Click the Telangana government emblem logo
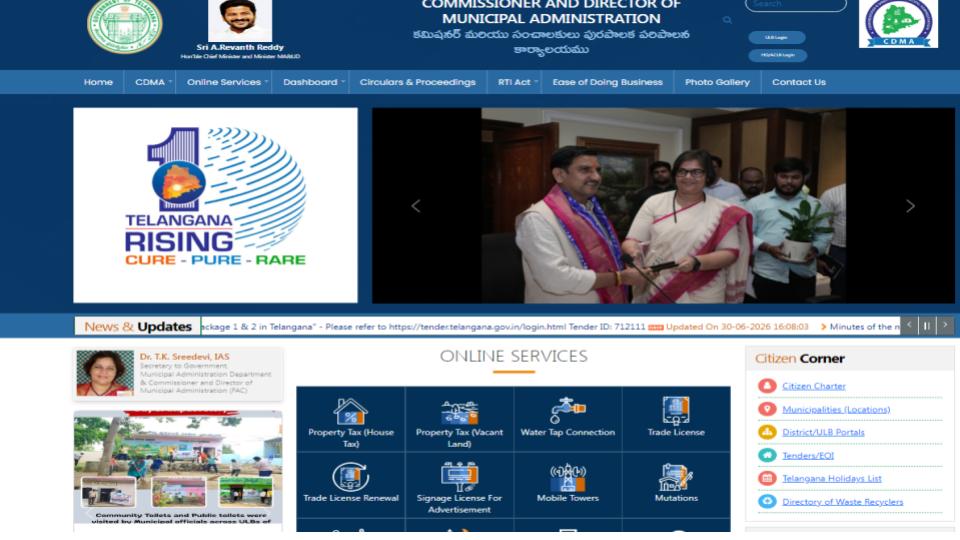The image size is (960, 540). coord(125,26)
